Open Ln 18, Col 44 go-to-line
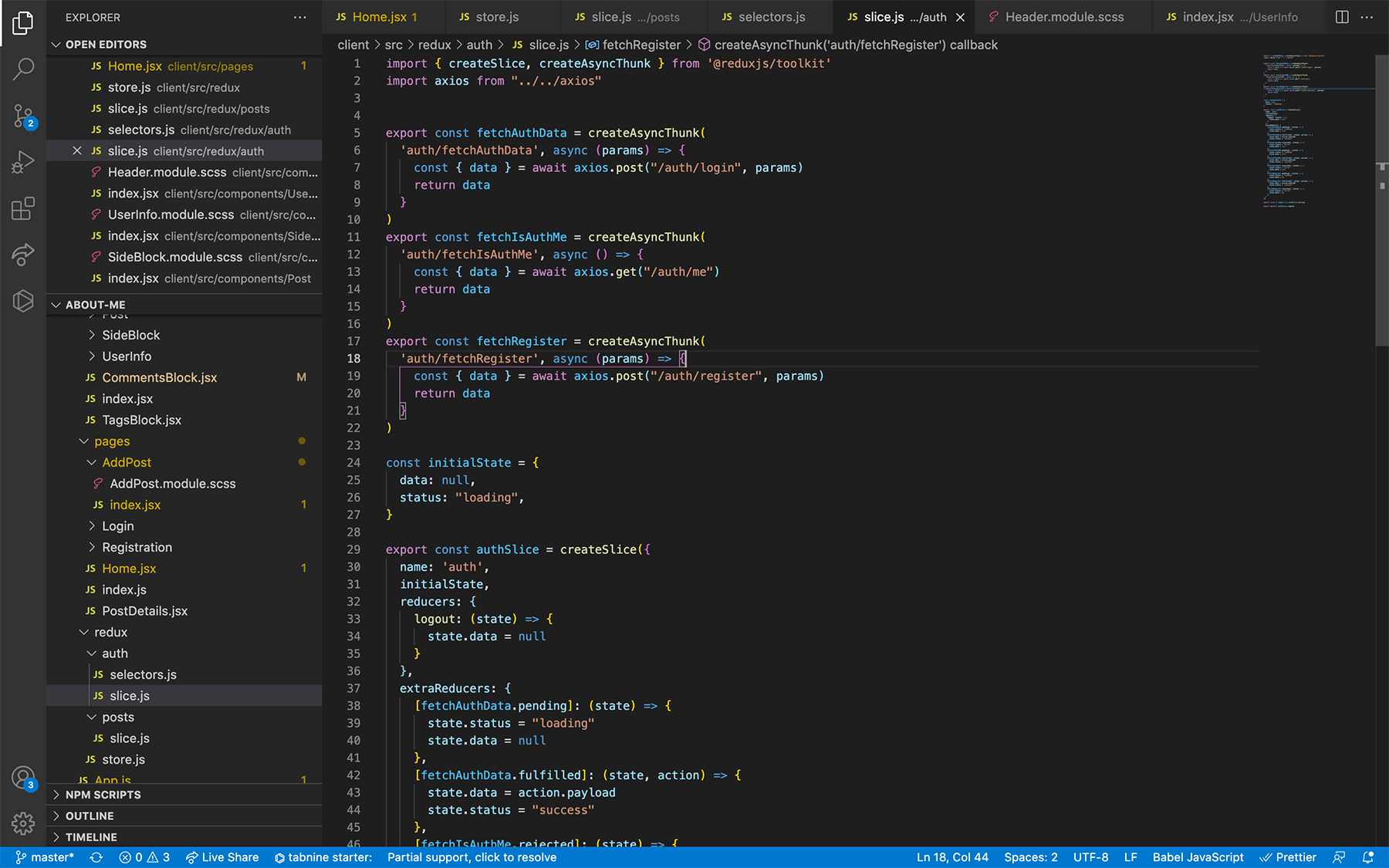The image size is (1389, 868). [x=952, y=857]
